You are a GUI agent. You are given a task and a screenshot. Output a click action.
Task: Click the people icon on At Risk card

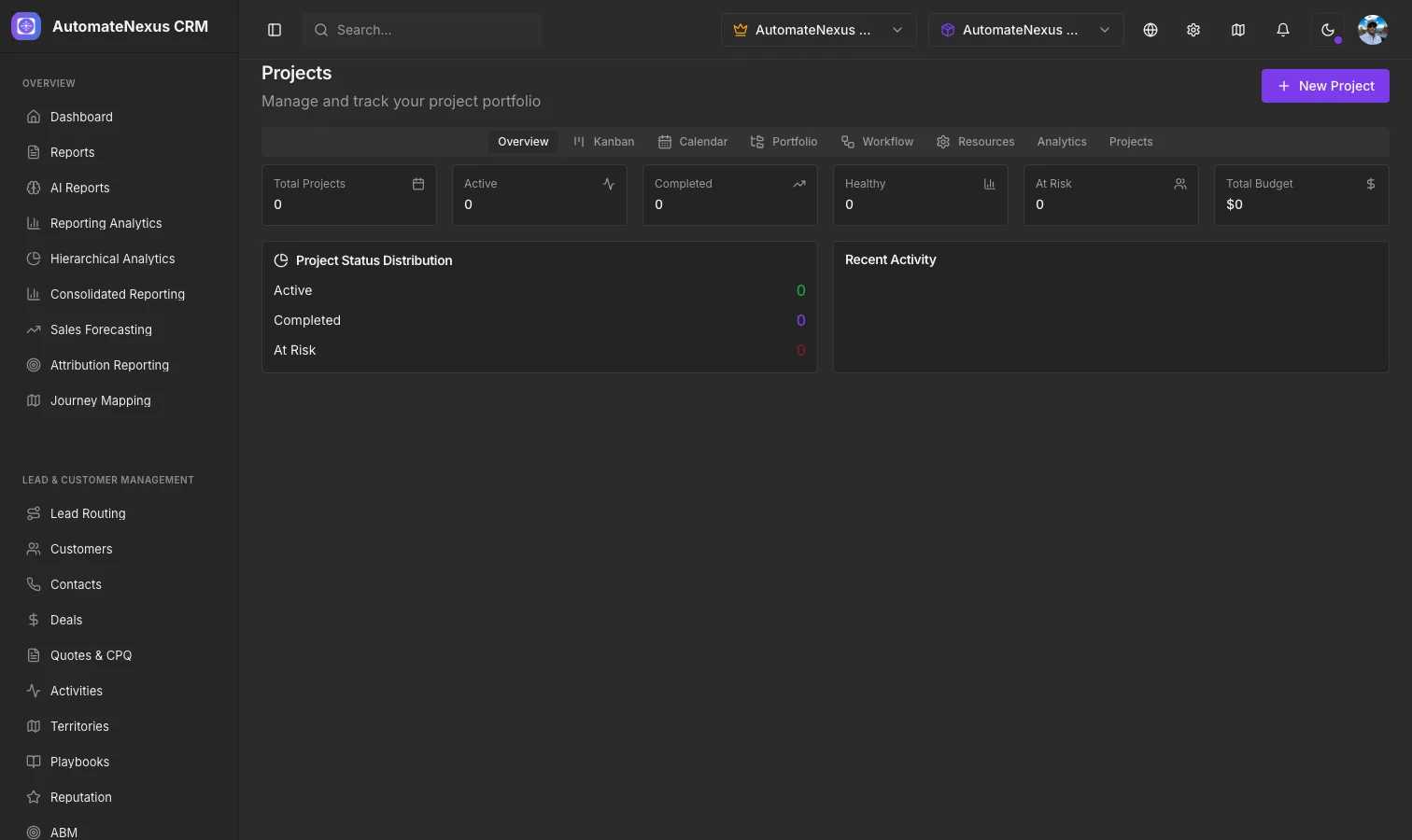click(1180, 184)
